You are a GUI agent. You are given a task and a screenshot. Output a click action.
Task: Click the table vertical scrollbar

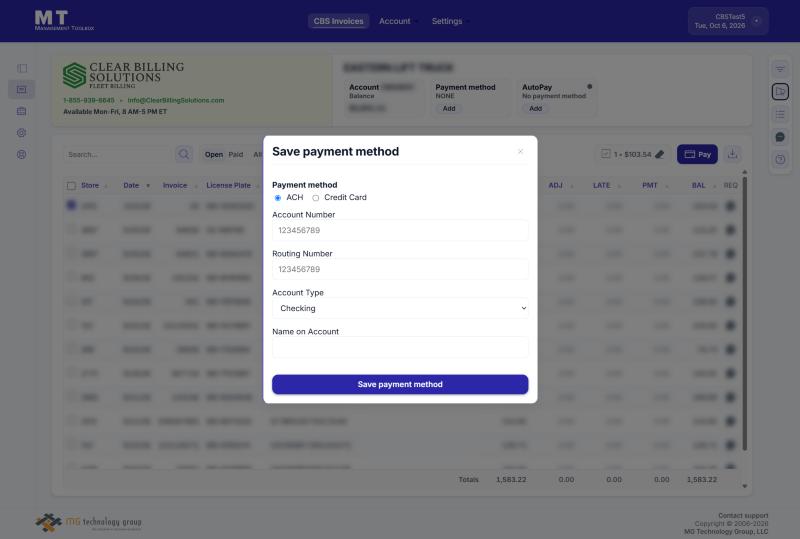(745, 312)
